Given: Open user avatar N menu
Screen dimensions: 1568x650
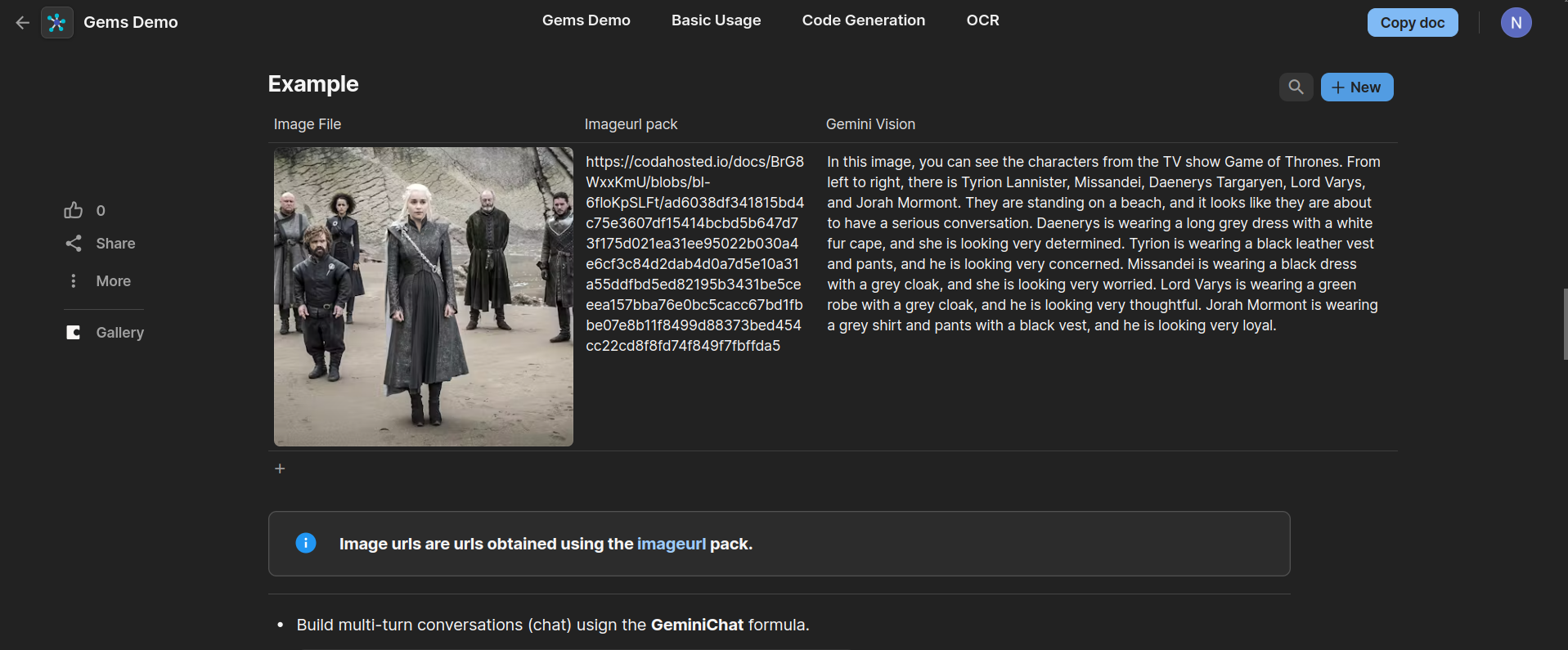Looking at the screenshot, I should pos(1516,23).
